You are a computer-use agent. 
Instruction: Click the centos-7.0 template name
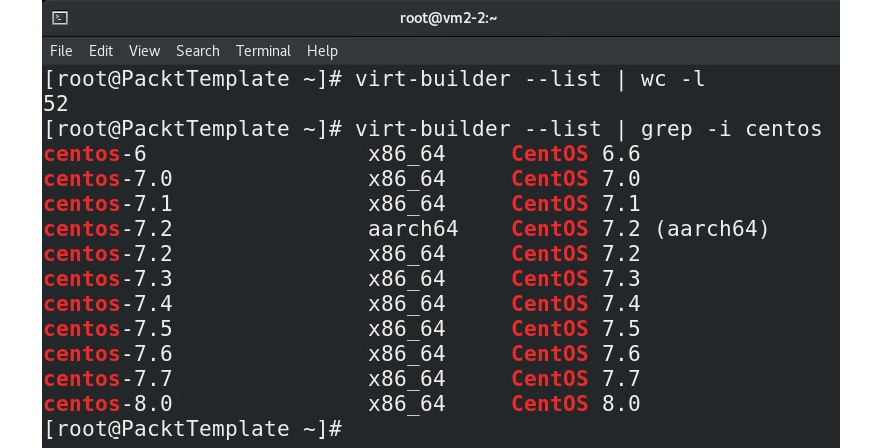point(108,179)
